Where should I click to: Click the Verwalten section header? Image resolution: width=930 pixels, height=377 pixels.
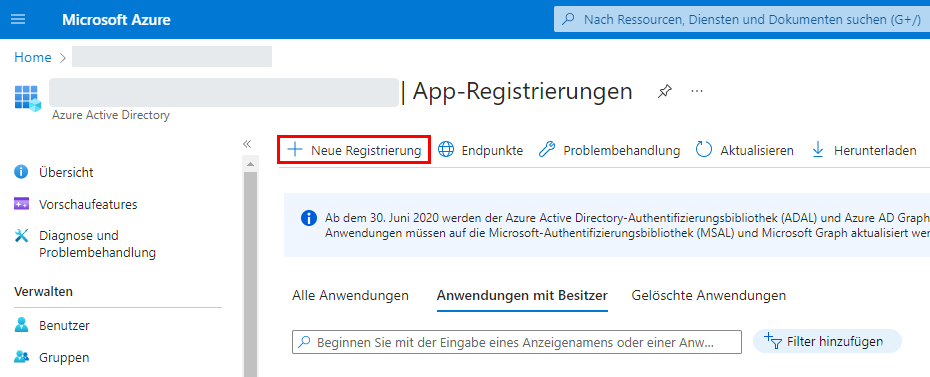43,292
